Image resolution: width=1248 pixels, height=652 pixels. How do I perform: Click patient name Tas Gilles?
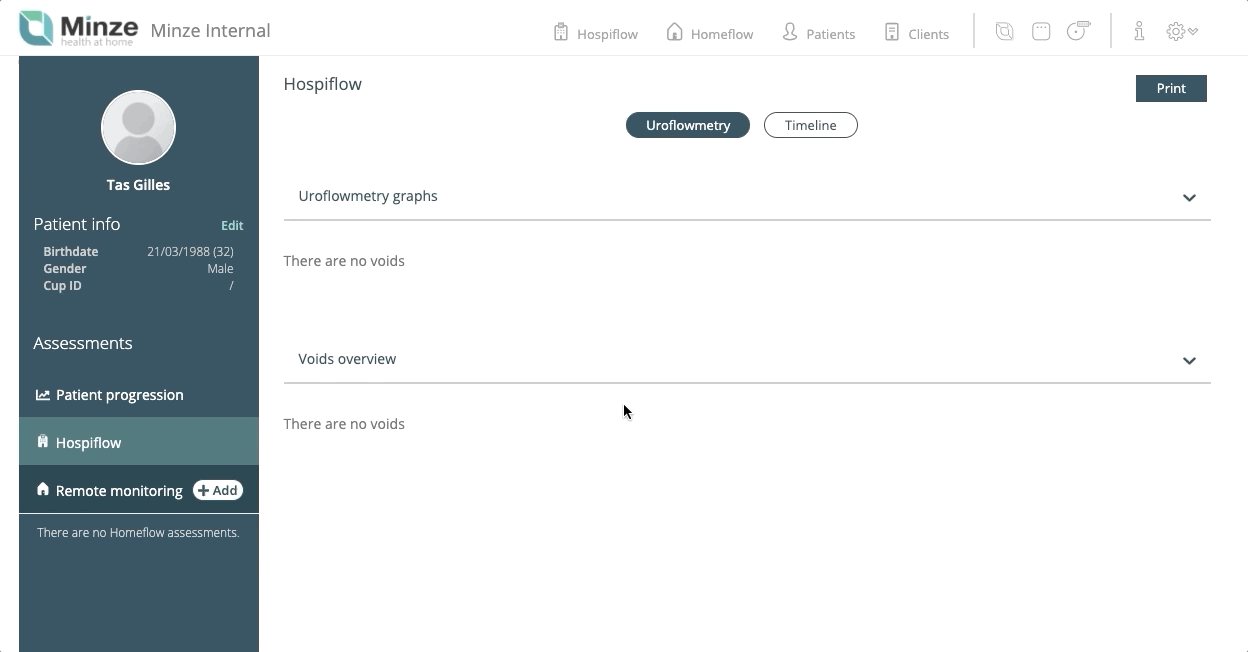(138, 185)
